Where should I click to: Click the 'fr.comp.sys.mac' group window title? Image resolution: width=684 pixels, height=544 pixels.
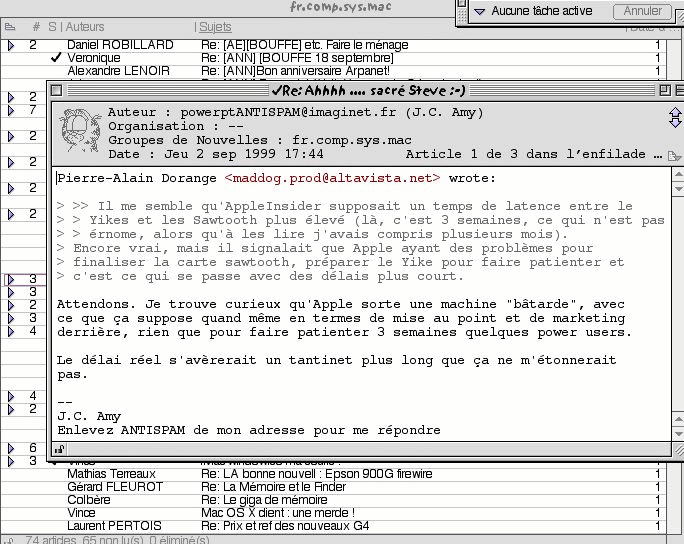point(340,7)
